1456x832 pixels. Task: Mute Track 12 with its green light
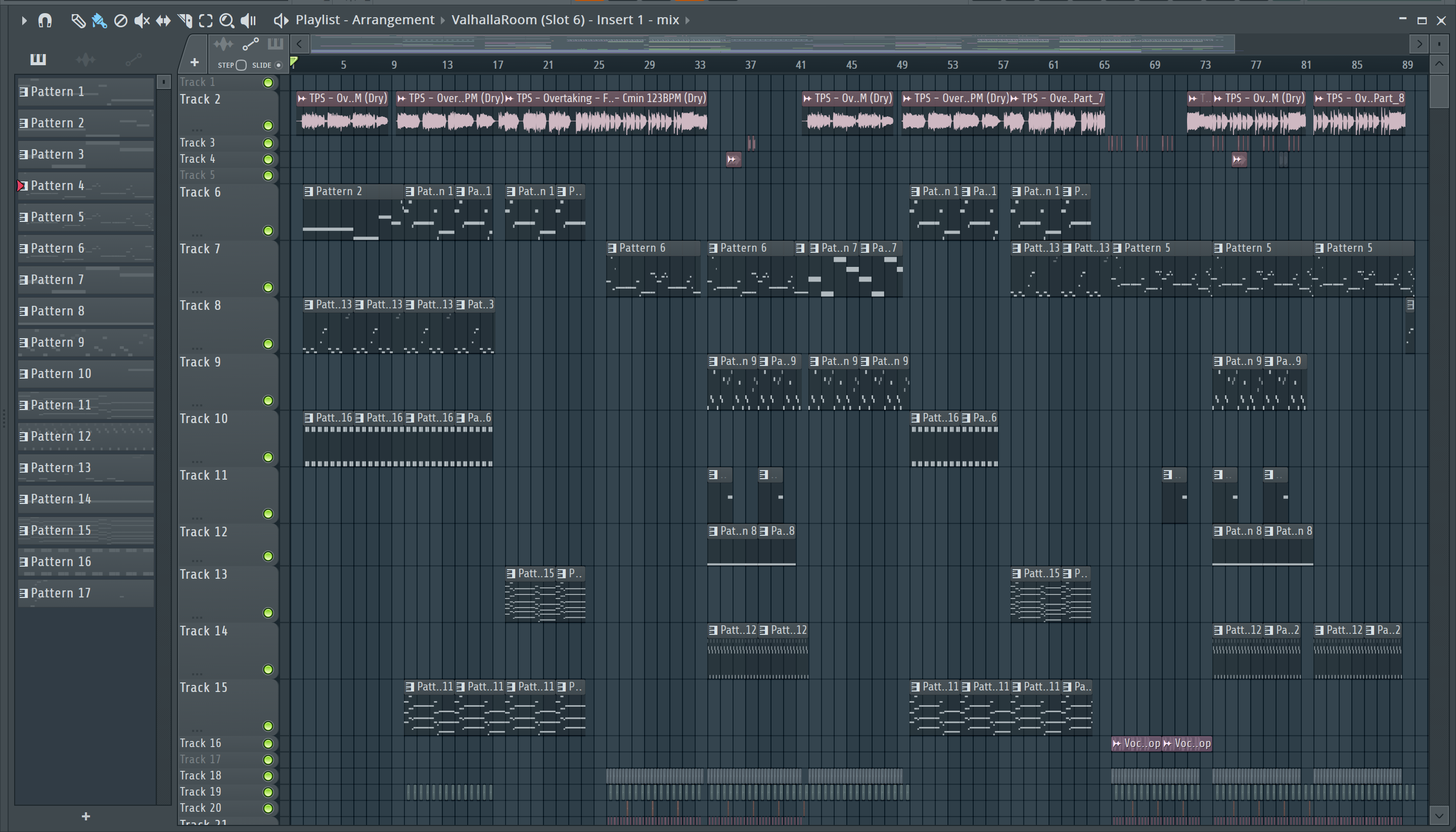(268, 556)
